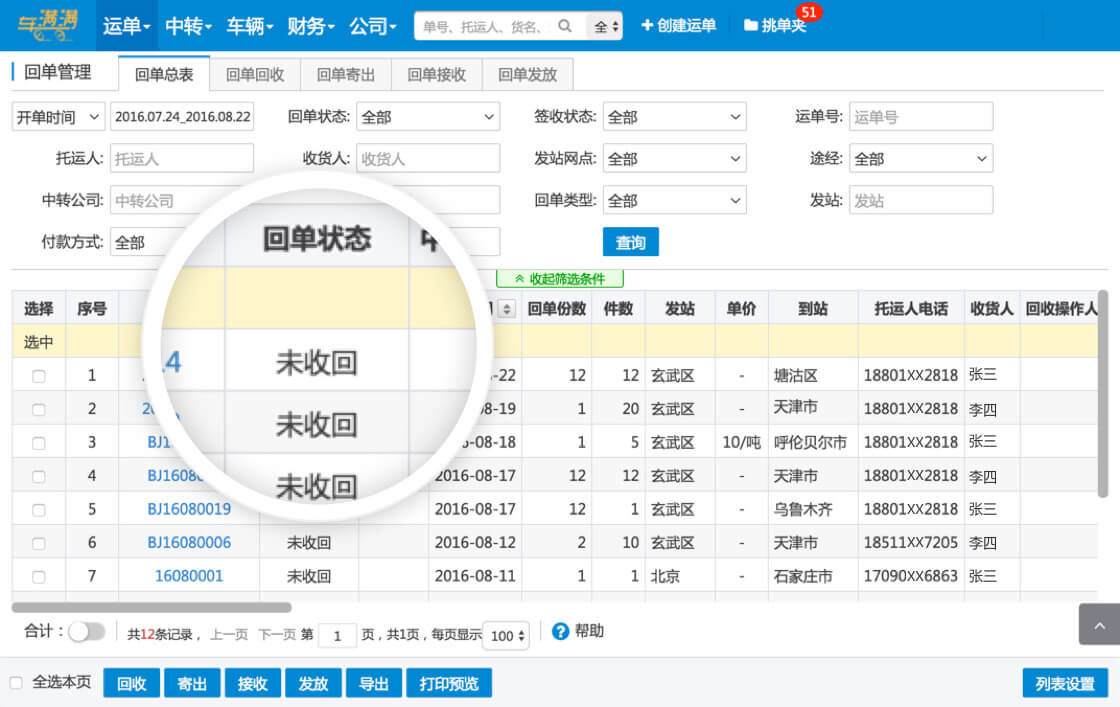Click the 51 notification badge
Viewport: 1120px width, 707px height.
[809, 12]
